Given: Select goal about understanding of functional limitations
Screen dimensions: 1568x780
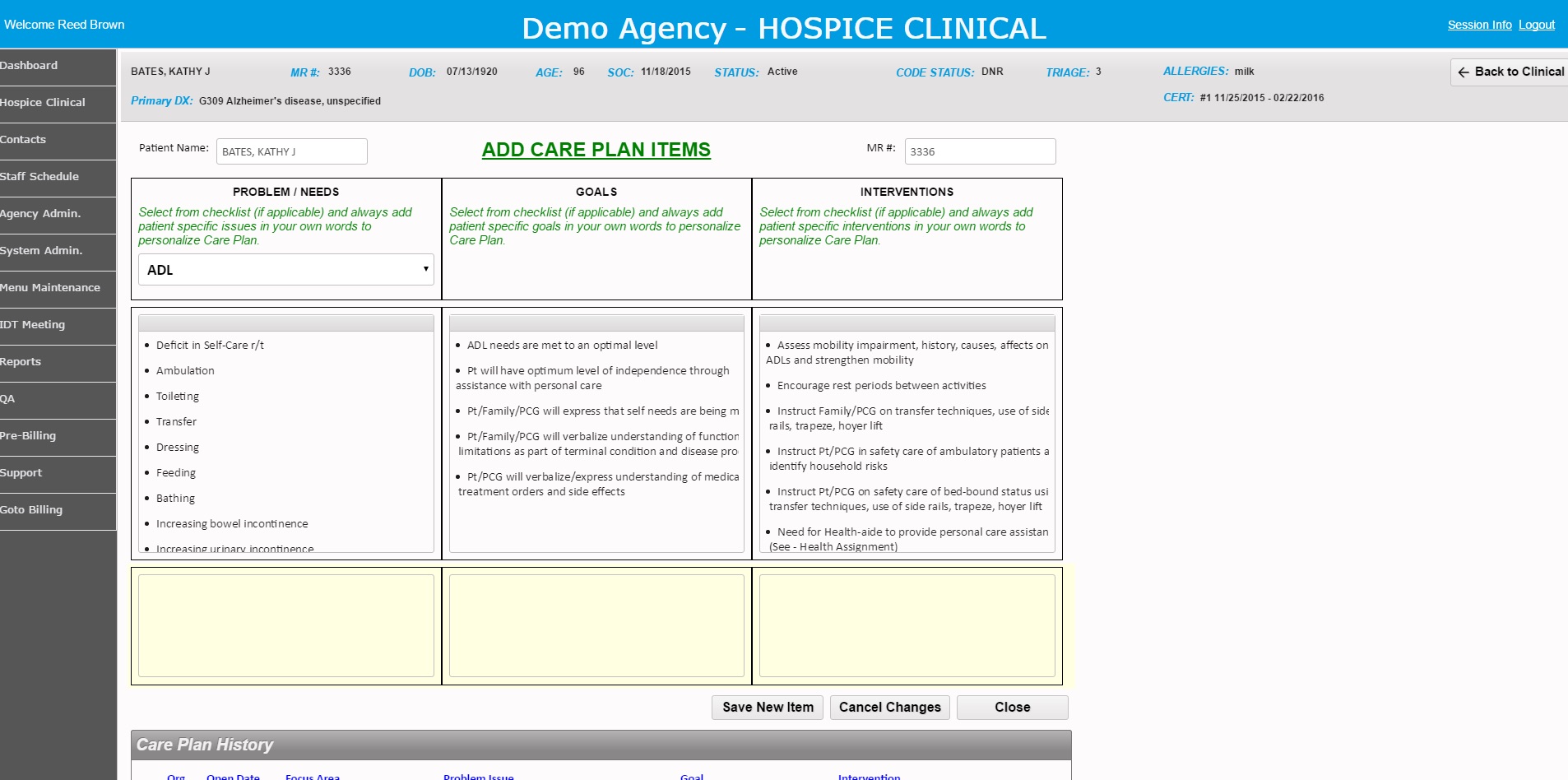Looking at the screenshot, I should click(x=598, y=443).
